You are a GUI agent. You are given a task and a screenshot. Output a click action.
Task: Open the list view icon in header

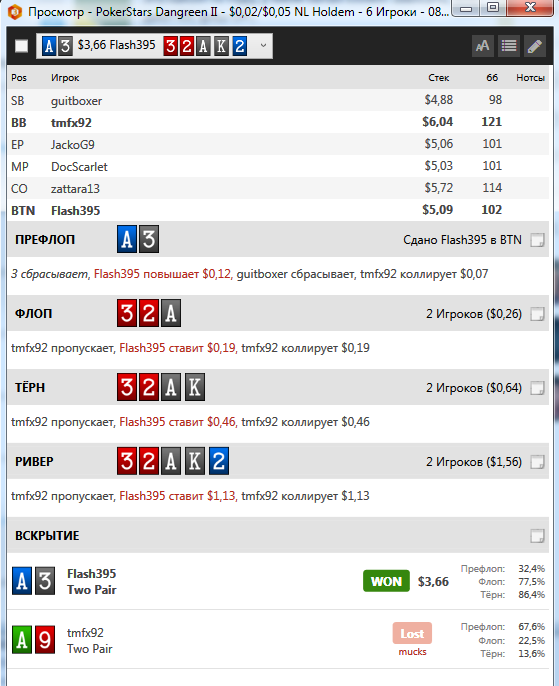(x=509, y=46)
